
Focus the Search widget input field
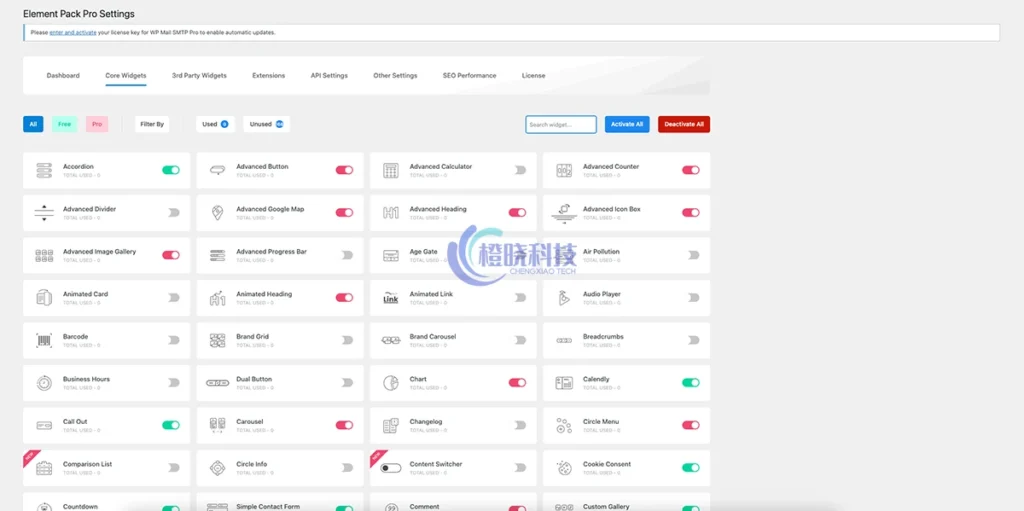tap(560, 124)
